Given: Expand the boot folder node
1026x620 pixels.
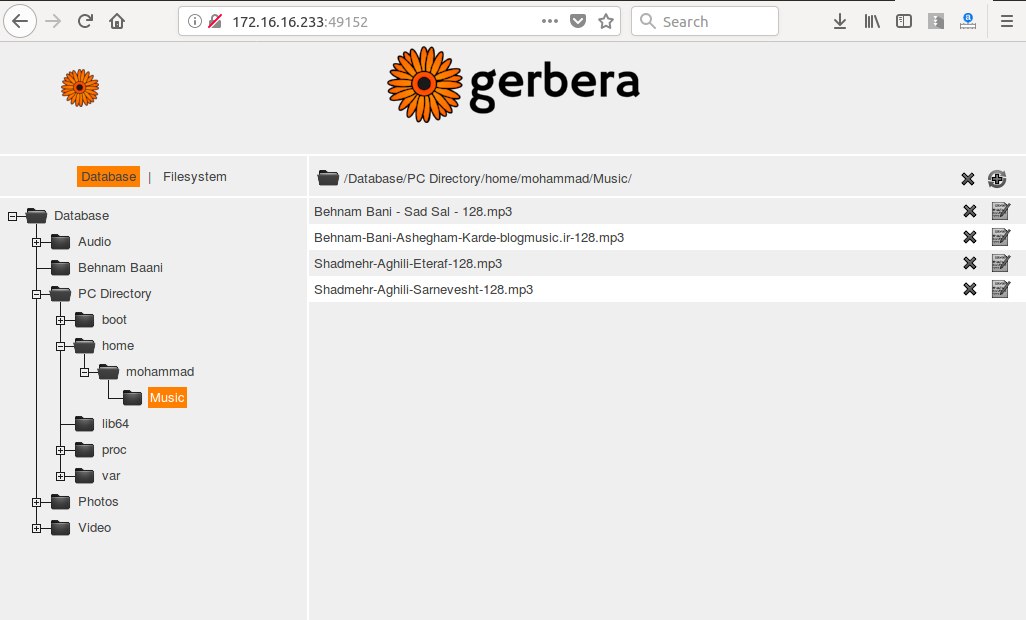Looking at the screenshot, I should [x=61, y=320].
